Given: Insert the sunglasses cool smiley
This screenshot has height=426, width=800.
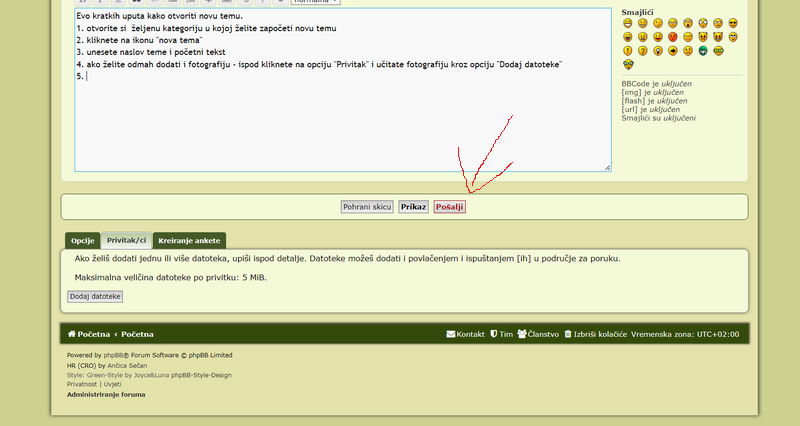Looking at the screenshot, I should pos(733,23).
